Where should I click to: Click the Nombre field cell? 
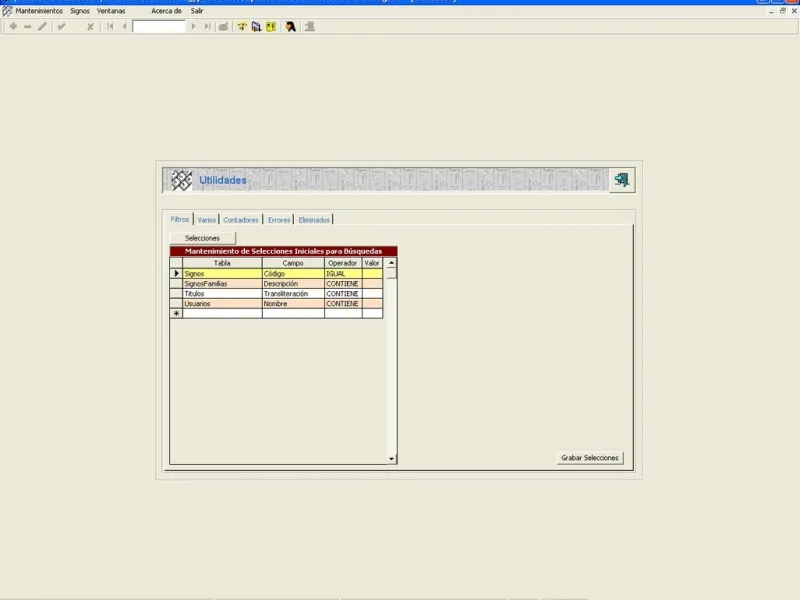point(293,304)
